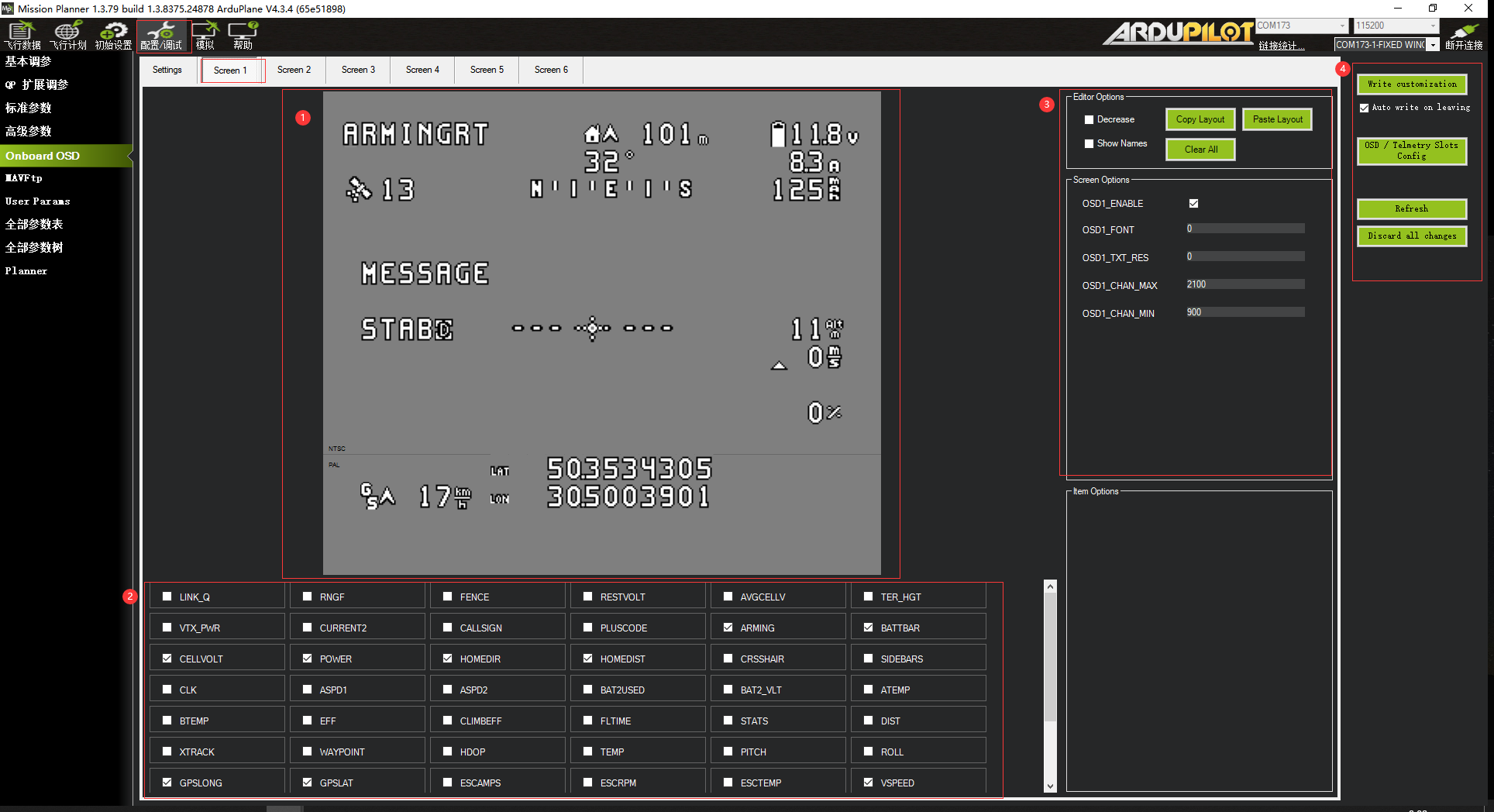The height and width of the screenshot is (812, 1494).
Task: Click the 帮助 help icon
Action: 243,36
